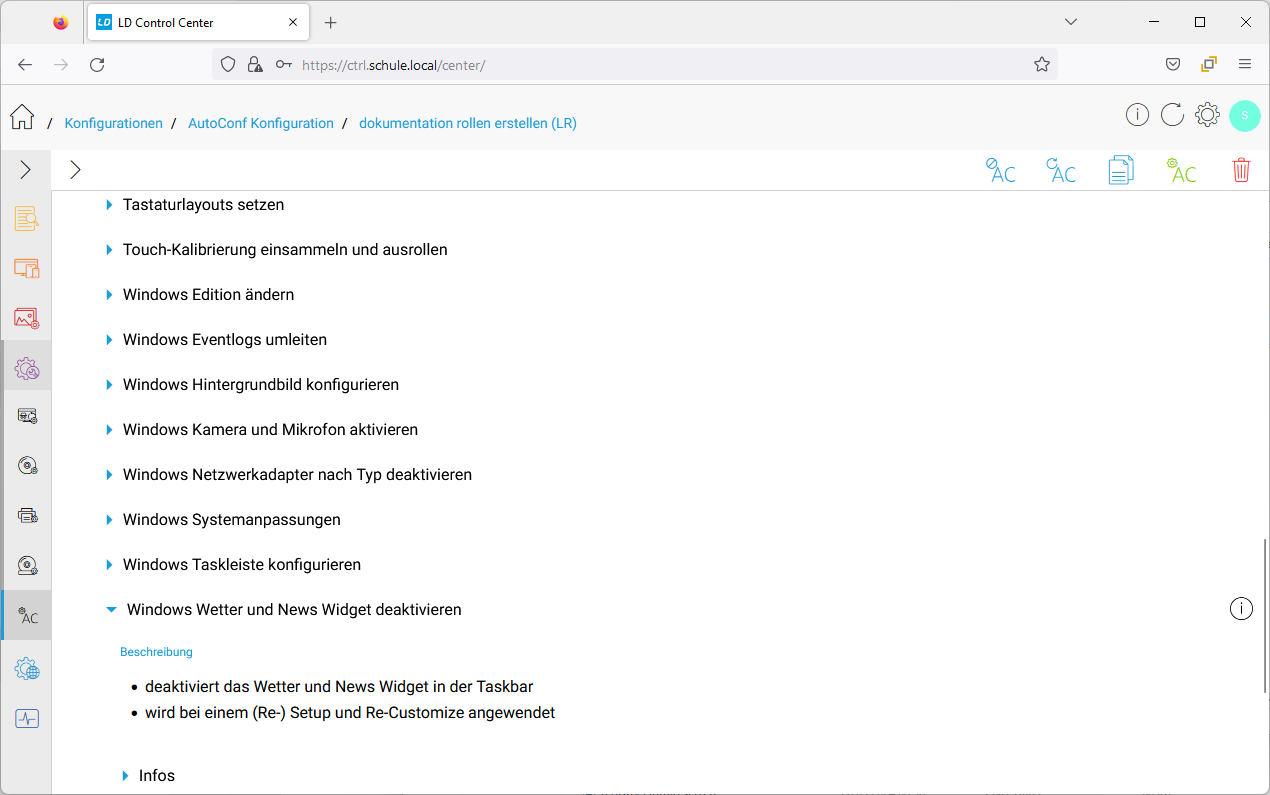List all tabs dropdown arrow
The width and height of the screenshot is (1270, 795).
pos(1071,22)
